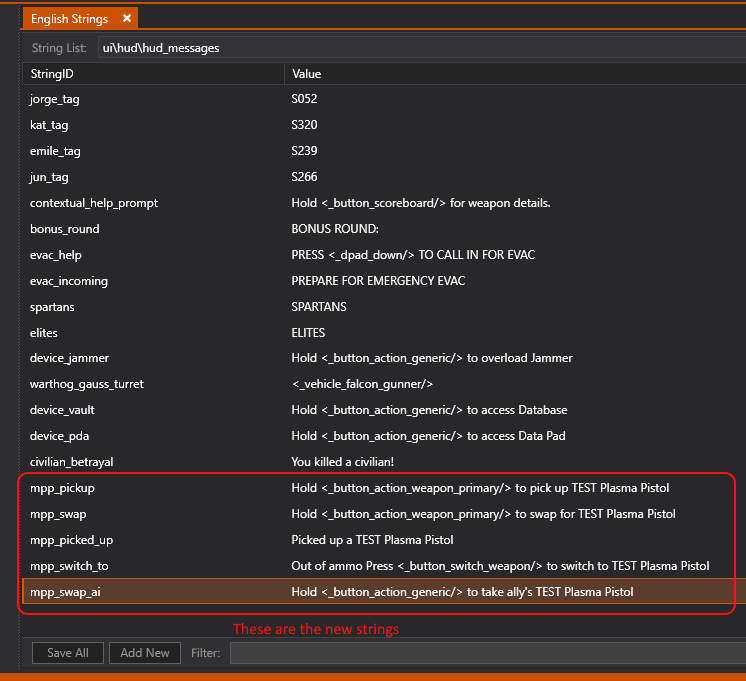Click the 'to overload Jammer' value
Viewport: 746px width, 681px height.
[432, 358]
